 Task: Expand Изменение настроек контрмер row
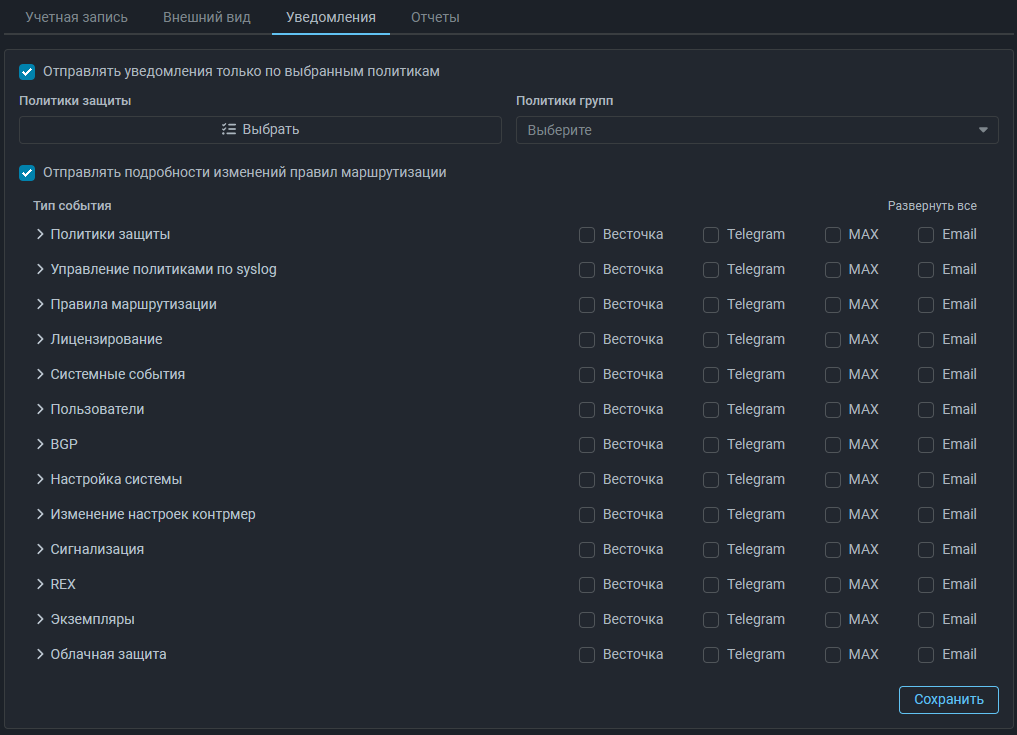[x=40, y=514]
